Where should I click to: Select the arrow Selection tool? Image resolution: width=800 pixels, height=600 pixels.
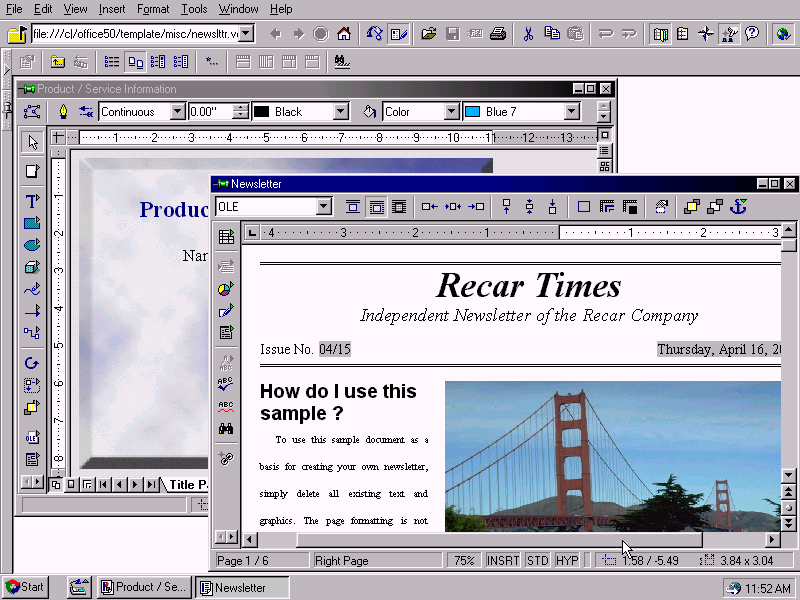32,141
